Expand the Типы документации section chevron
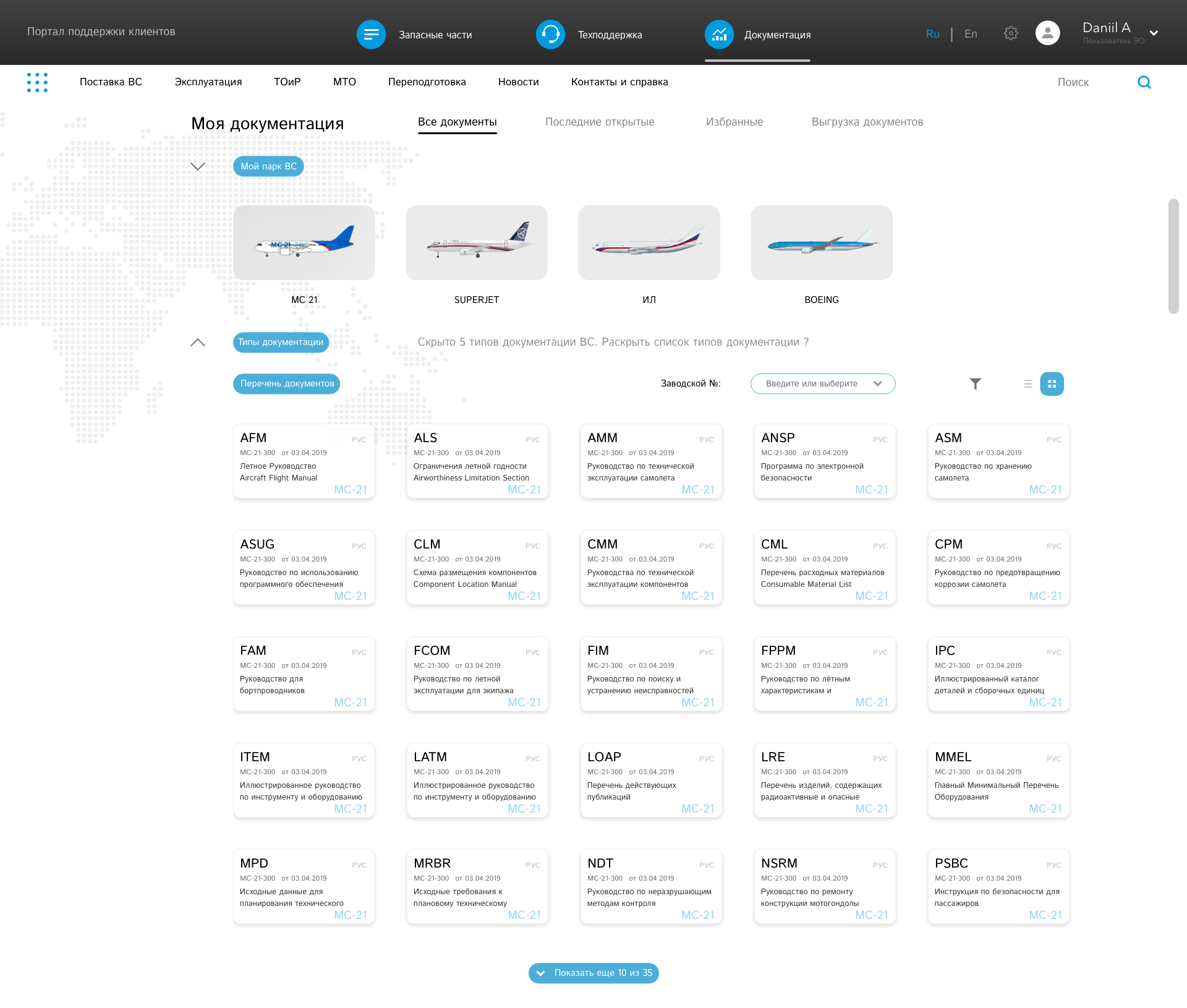Image resolution: width=1187 pixels, height=1008 pixels. click(x=197, y=343)
